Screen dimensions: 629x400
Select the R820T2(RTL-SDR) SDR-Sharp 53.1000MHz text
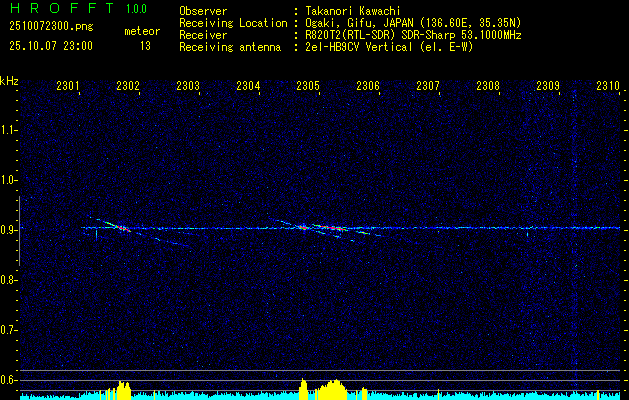tap(413, 35)
